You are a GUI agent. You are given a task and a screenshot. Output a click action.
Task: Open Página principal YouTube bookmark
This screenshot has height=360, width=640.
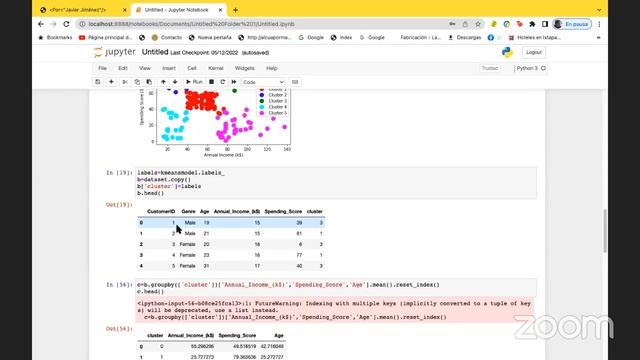pyautogui.click(x=105, y=38)
